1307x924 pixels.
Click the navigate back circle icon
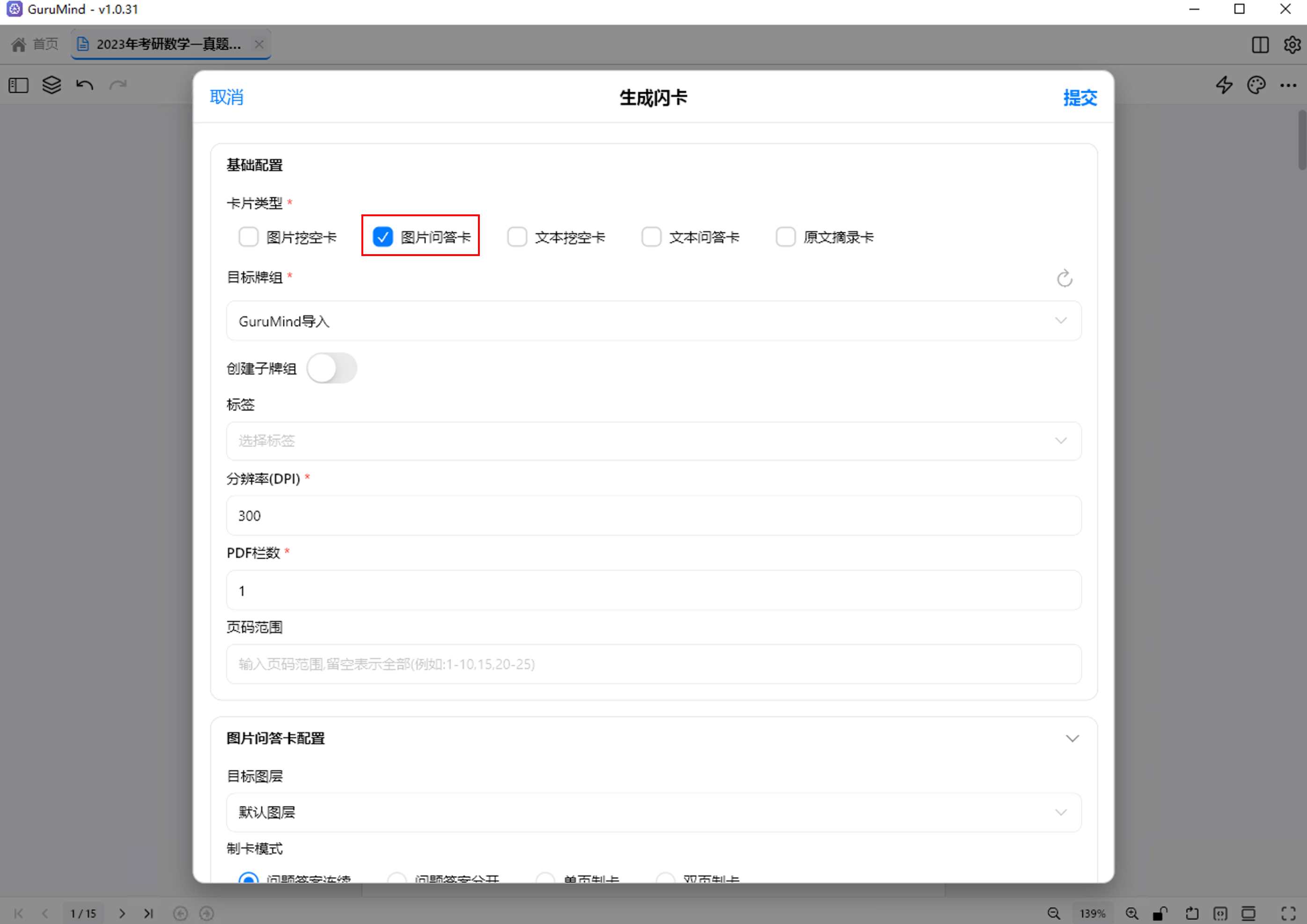pos(180,913)
